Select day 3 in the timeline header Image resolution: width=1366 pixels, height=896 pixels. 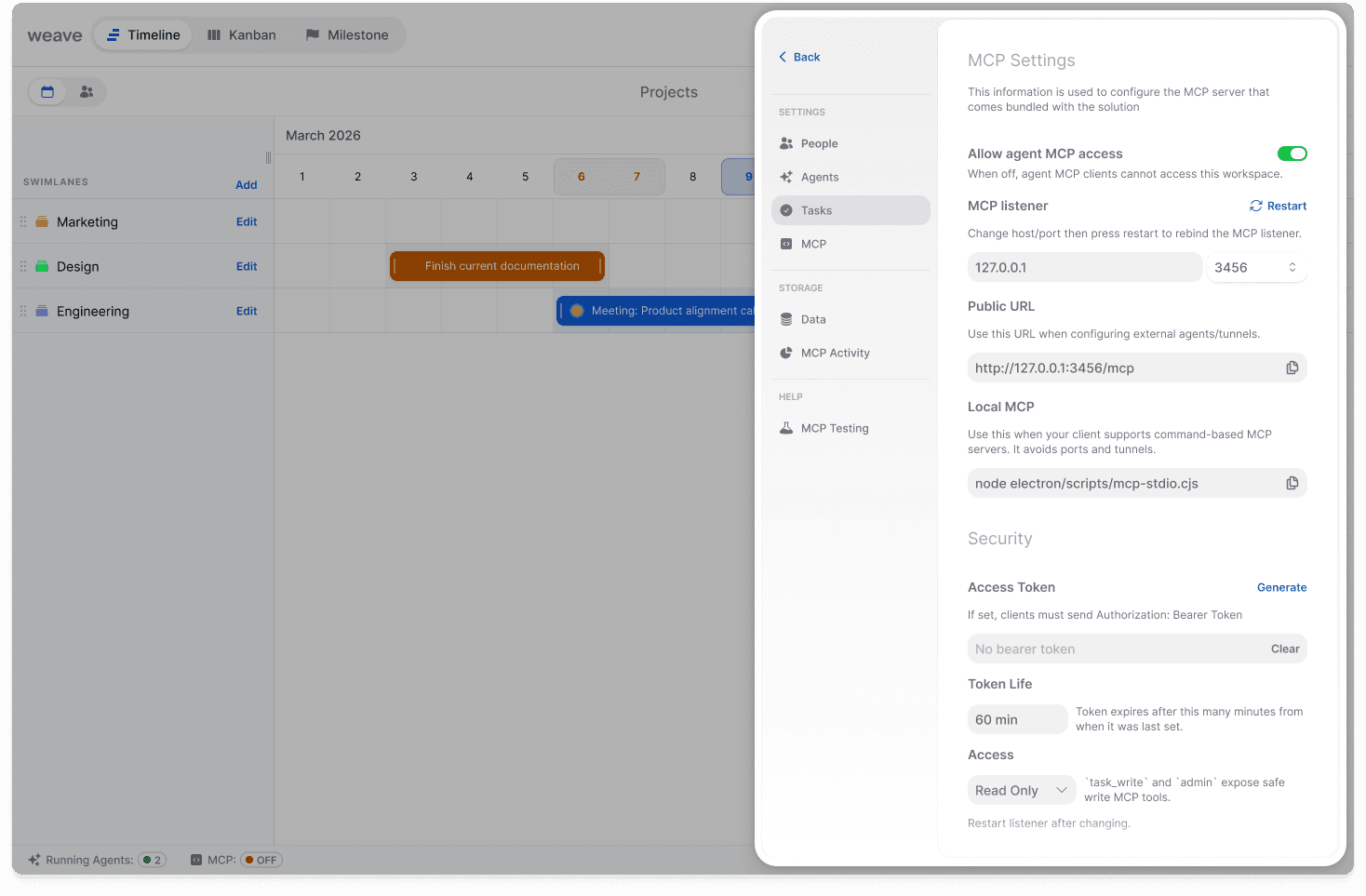coord(414,177)
